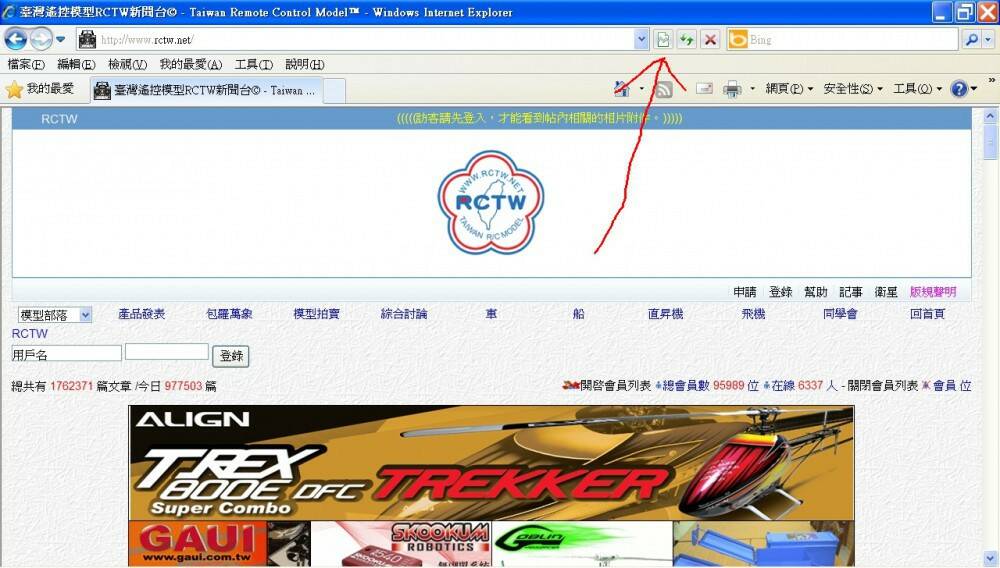Click the password input field

[166, 352]
